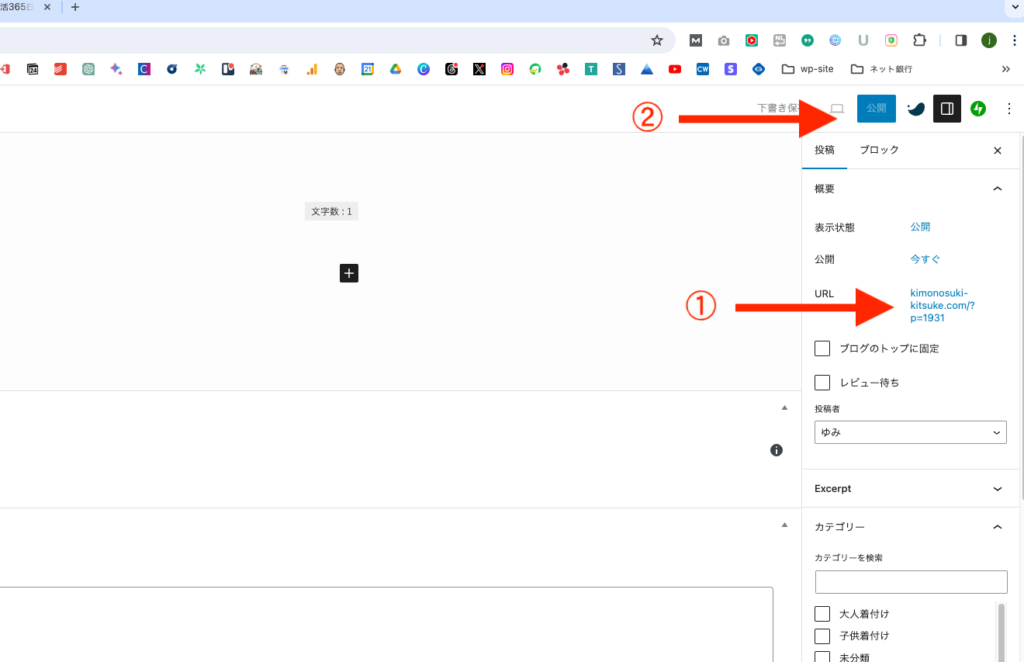
Task: Collapse the 概要 summary section
Action: pyautogui.click(x=996, y=188)
